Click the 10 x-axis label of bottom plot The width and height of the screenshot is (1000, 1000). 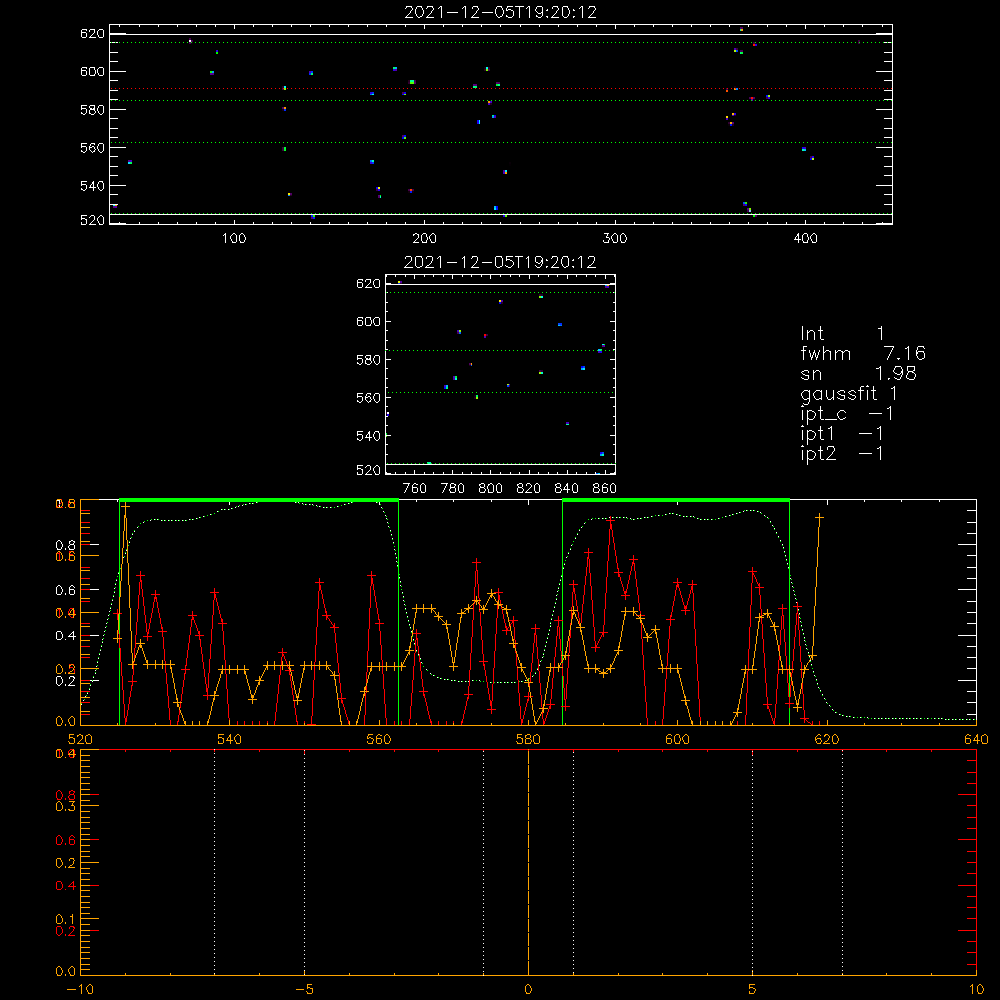click(x=976, y=989)
